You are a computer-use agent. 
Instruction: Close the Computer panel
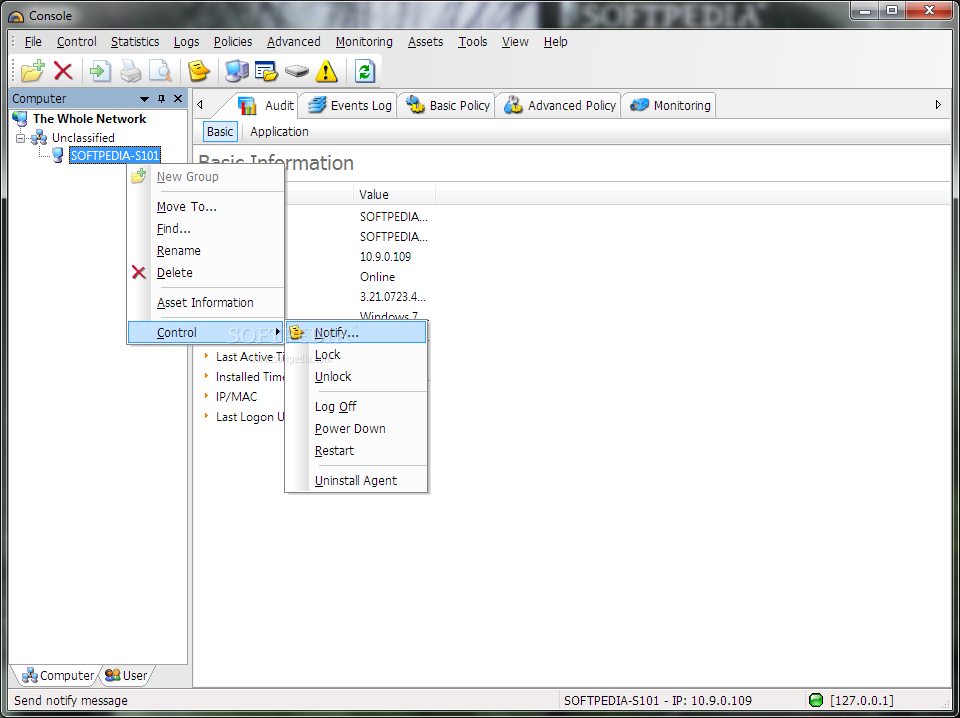click(x=178, y=99)
